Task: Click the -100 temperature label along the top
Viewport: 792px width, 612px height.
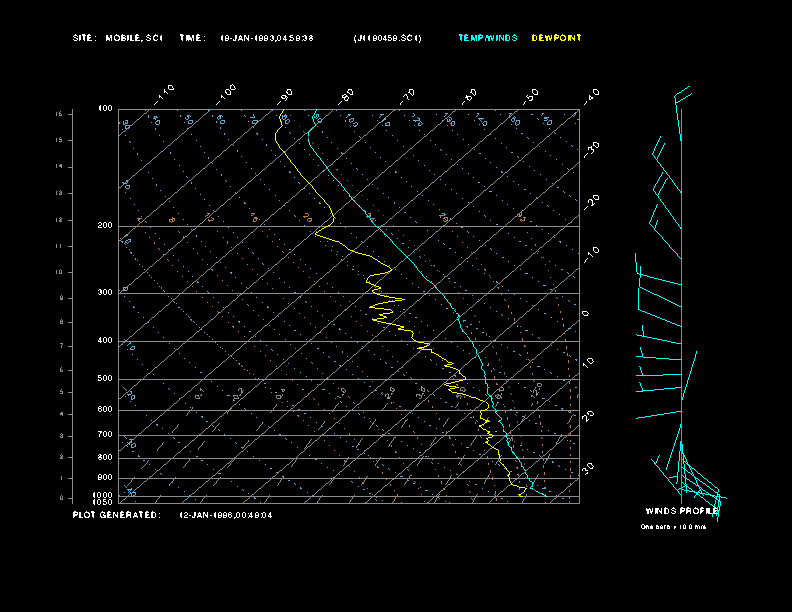Action: click(225, 94)
